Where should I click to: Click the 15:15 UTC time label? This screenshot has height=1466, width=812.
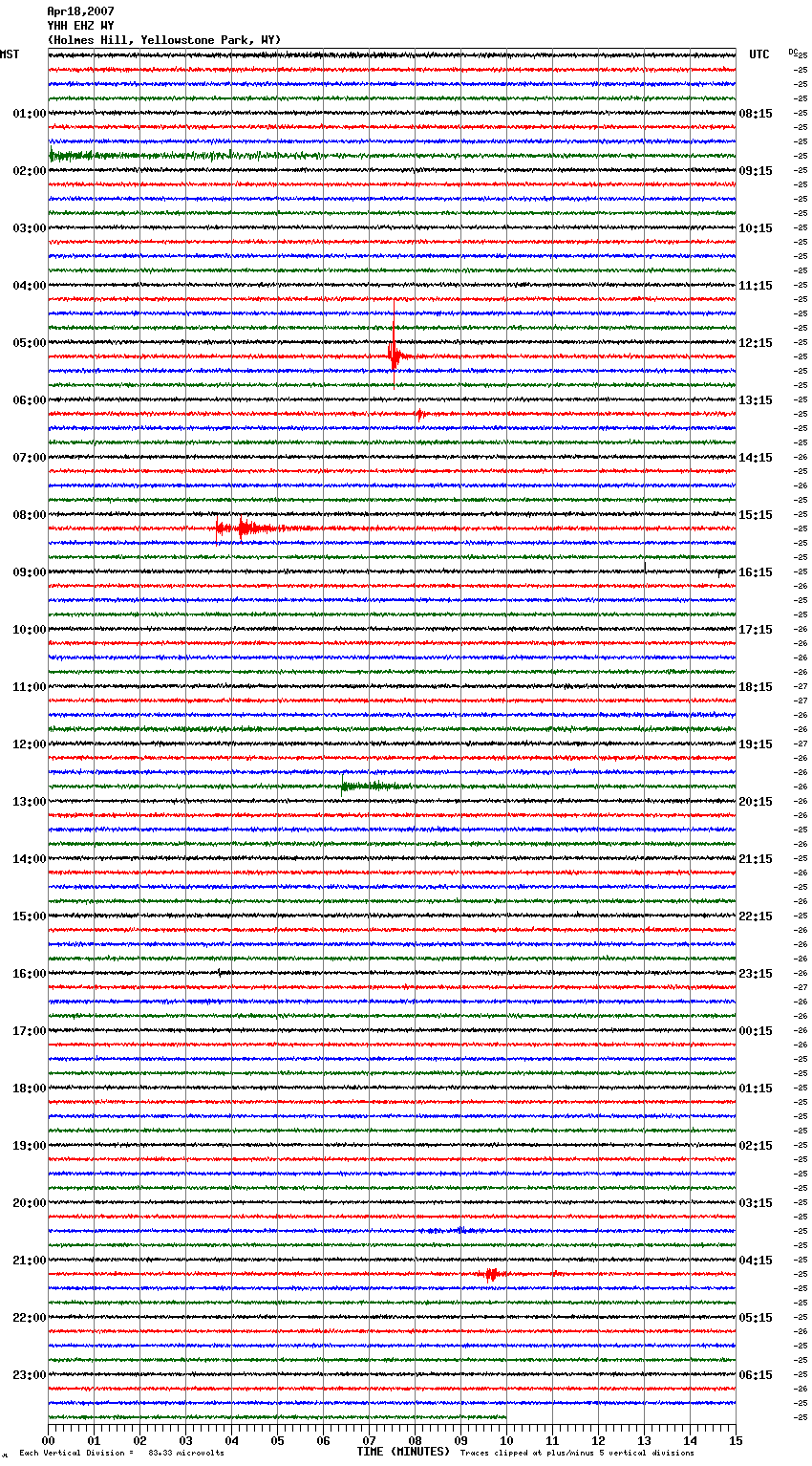click(756, 515)
